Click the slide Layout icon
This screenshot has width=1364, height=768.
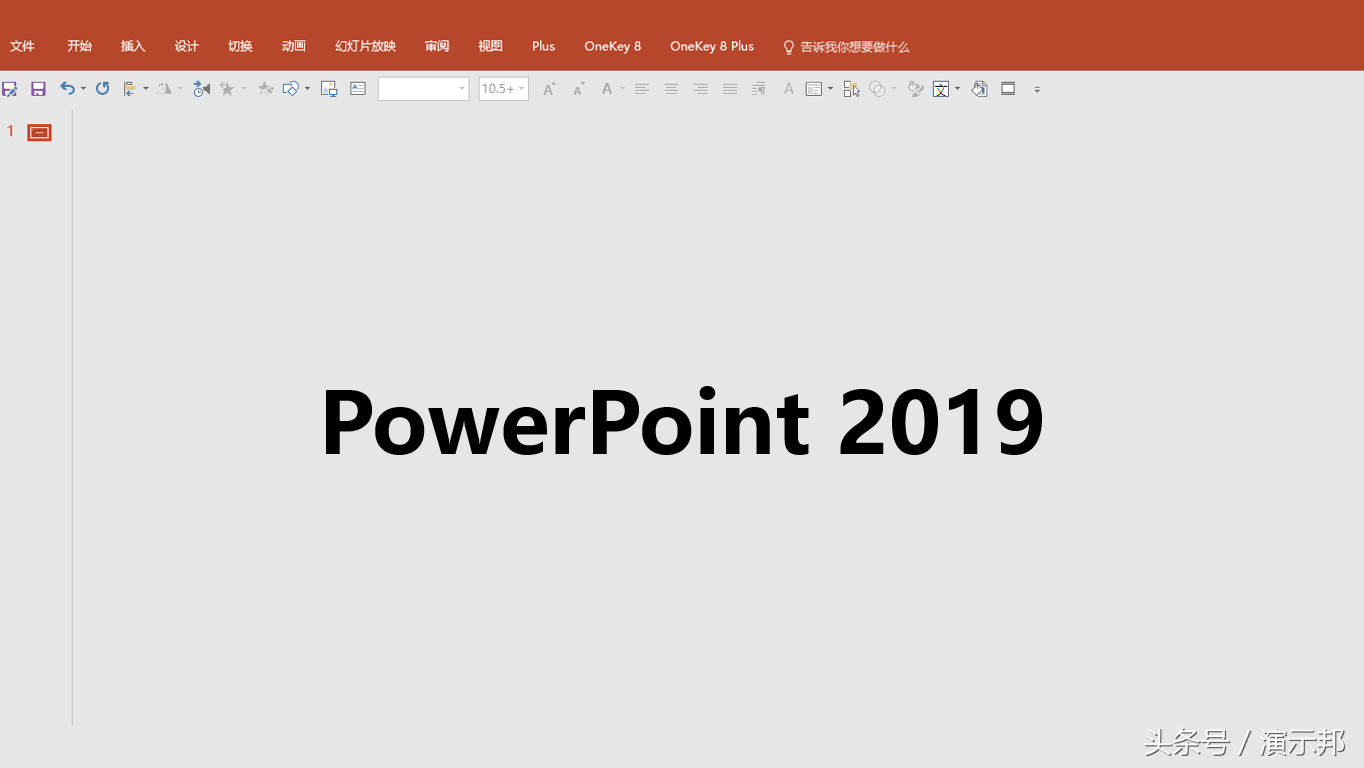point(814,89)
